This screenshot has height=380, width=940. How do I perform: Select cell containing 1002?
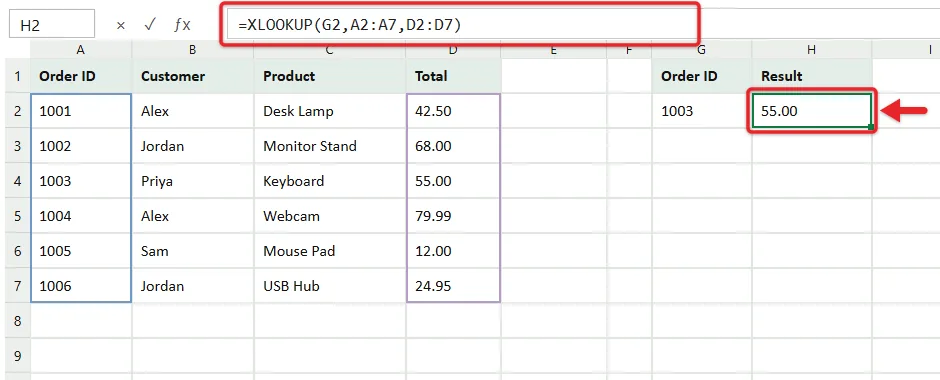pos(81,146)
